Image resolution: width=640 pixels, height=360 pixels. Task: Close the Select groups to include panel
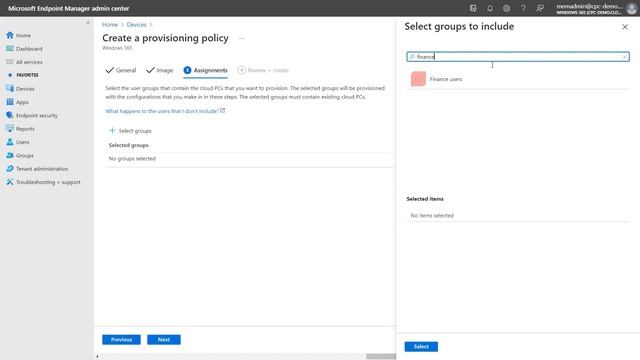pyautogui.click(x=625, y=27)
